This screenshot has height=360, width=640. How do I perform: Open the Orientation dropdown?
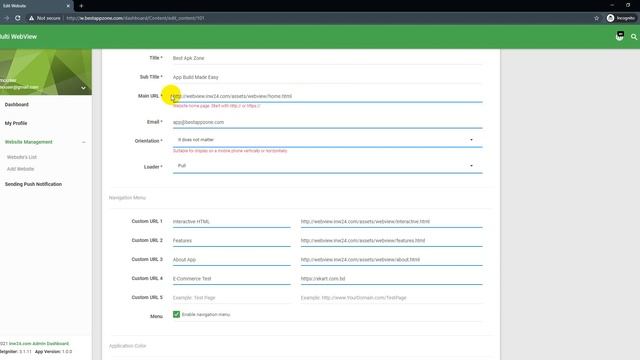coord(327,140)
